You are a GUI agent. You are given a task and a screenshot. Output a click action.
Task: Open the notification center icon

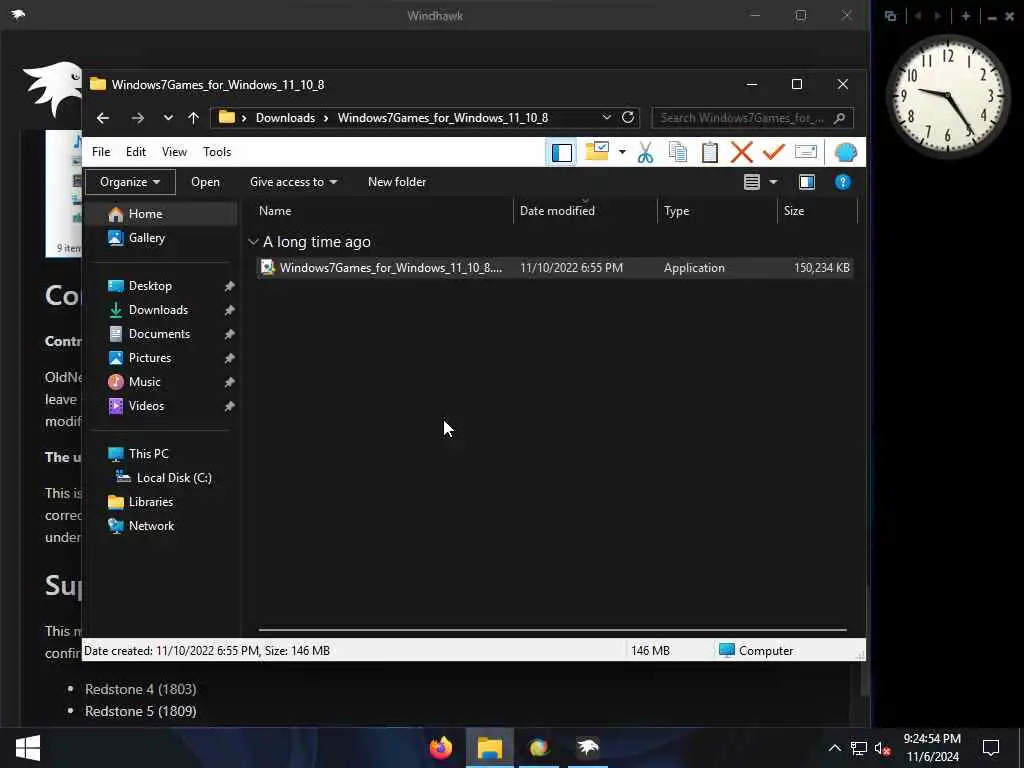pos(991,748)
